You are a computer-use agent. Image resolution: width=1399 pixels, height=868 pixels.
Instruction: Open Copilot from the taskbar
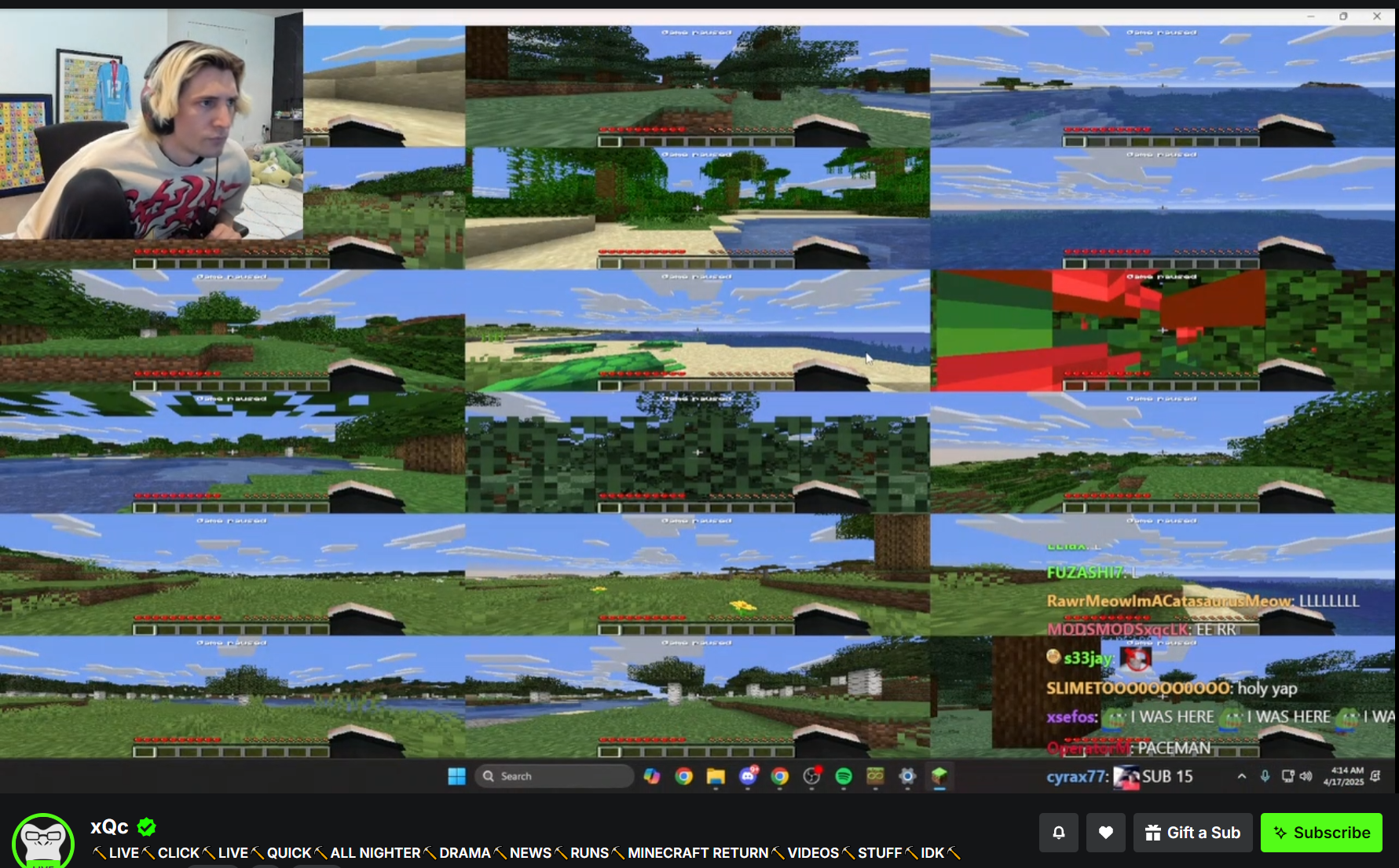click(x=652, y=776)
